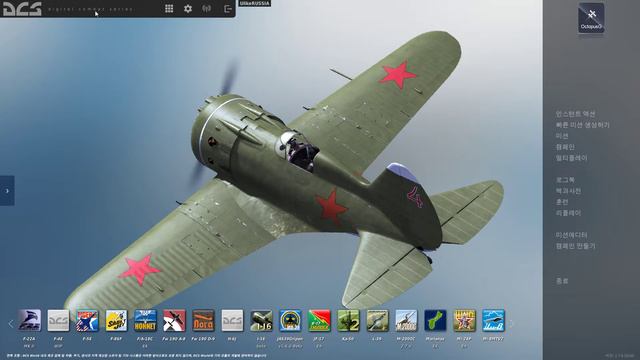The height and width of the screenshot is (360, 640).
Task: Select the I-16 module icon
Action: click(x=261, y=320)
